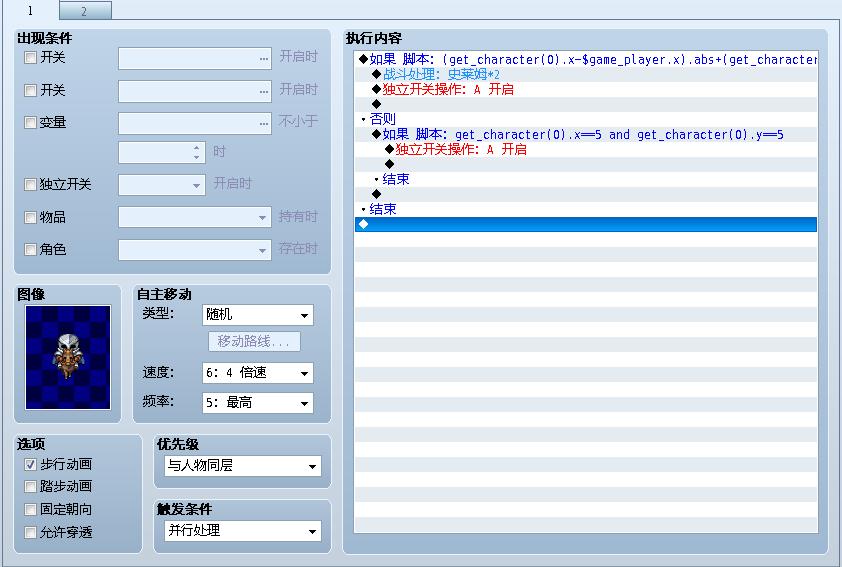Select the empty line below inner 结束

[x=586, y=194]
